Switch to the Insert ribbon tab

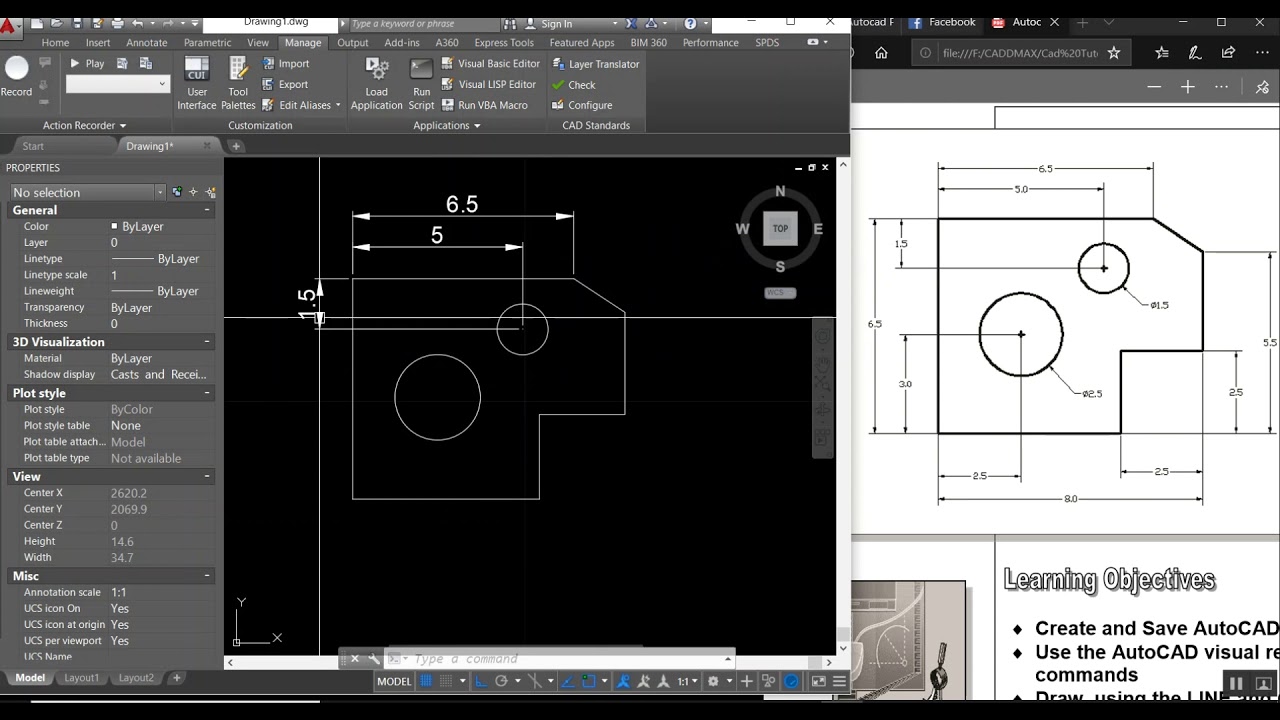tap(98, 42)
